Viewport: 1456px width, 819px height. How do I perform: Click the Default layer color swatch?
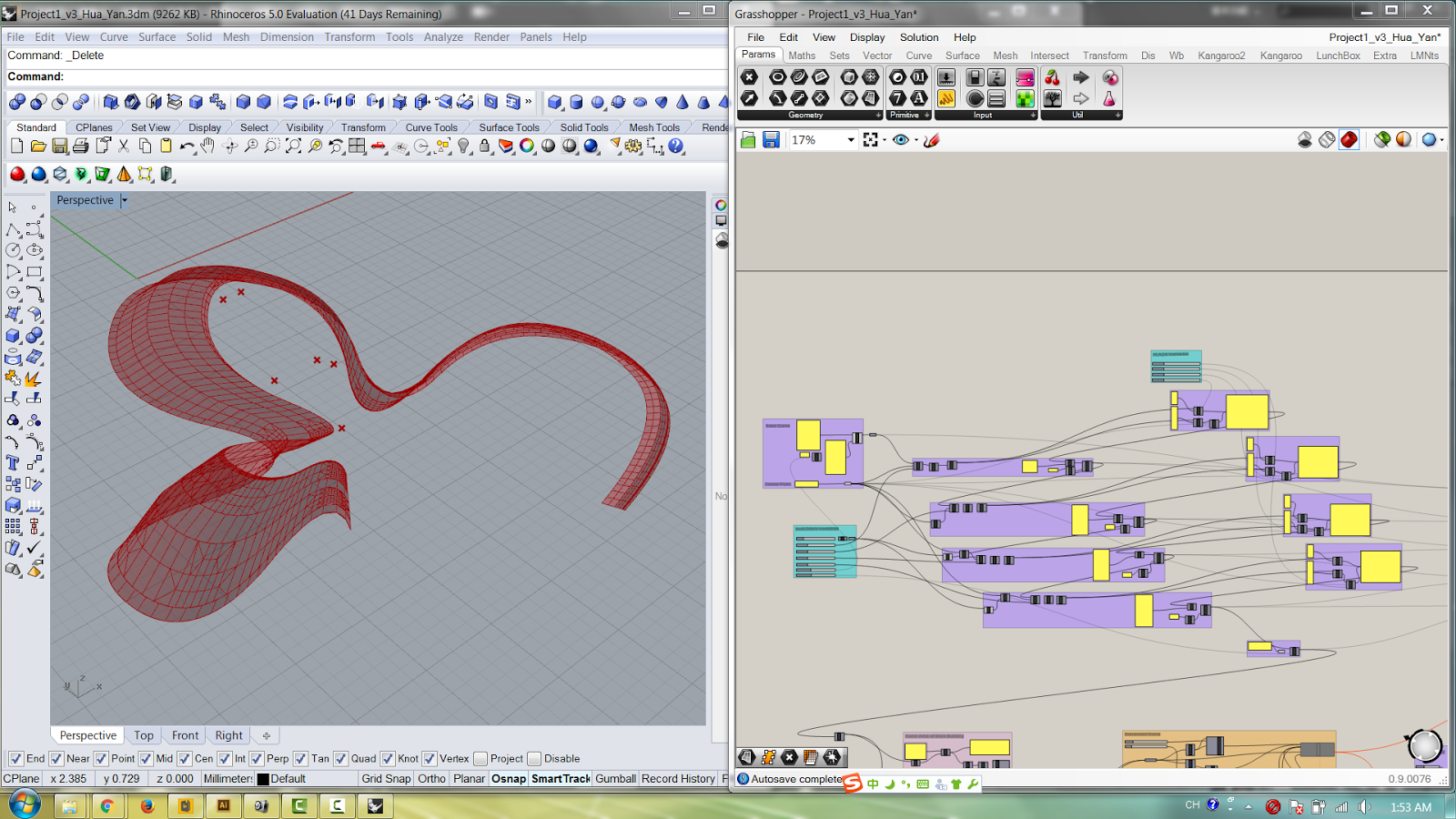[262, 779]
